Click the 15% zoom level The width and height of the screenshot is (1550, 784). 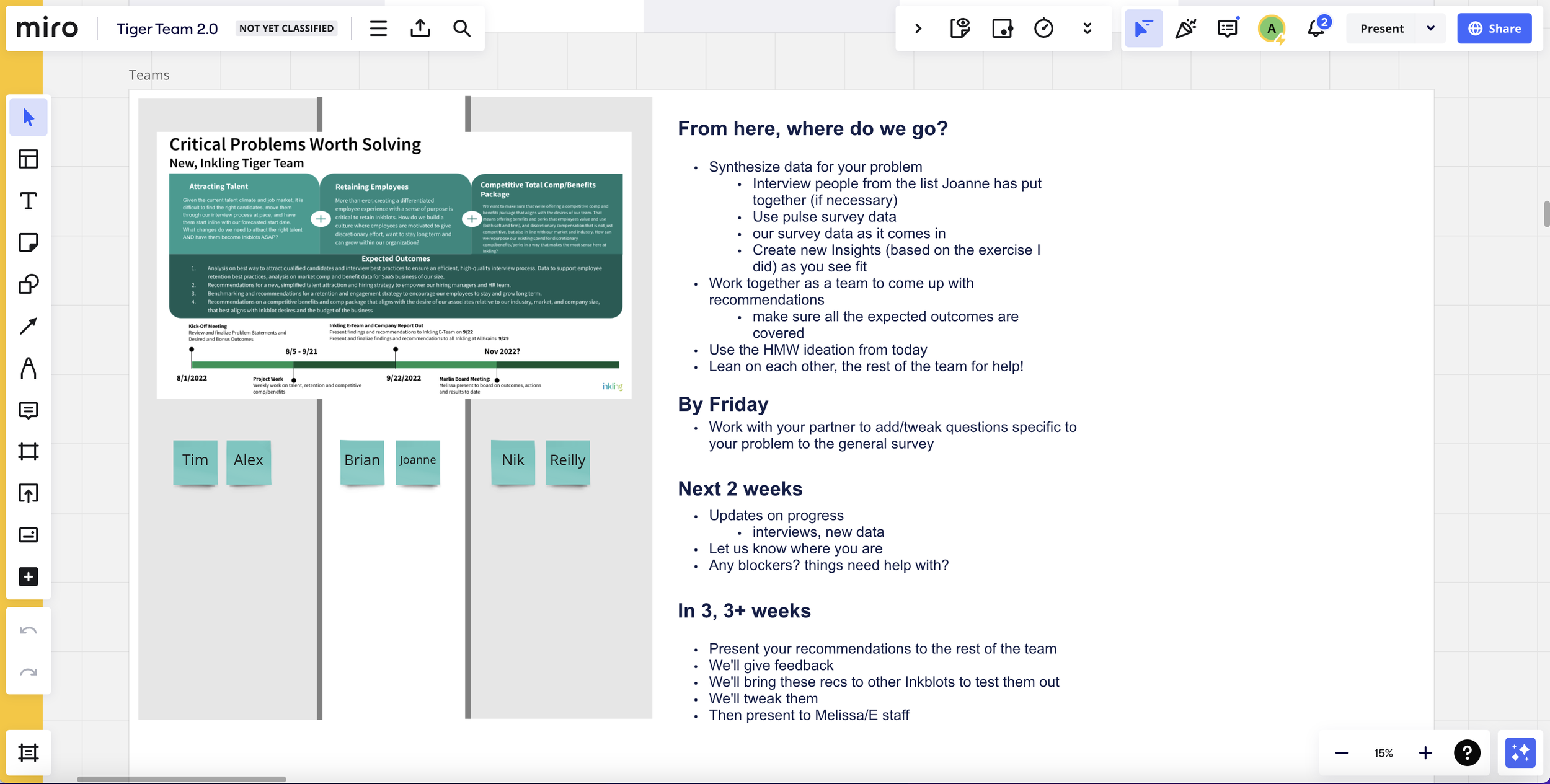click(x=1383, y=753)
